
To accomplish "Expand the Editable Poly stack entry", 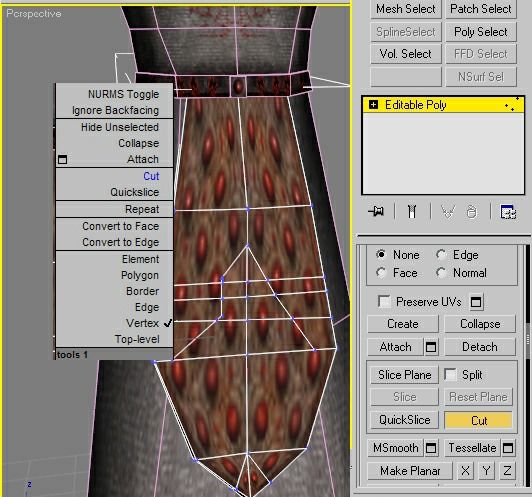I will tap(373, 105).
